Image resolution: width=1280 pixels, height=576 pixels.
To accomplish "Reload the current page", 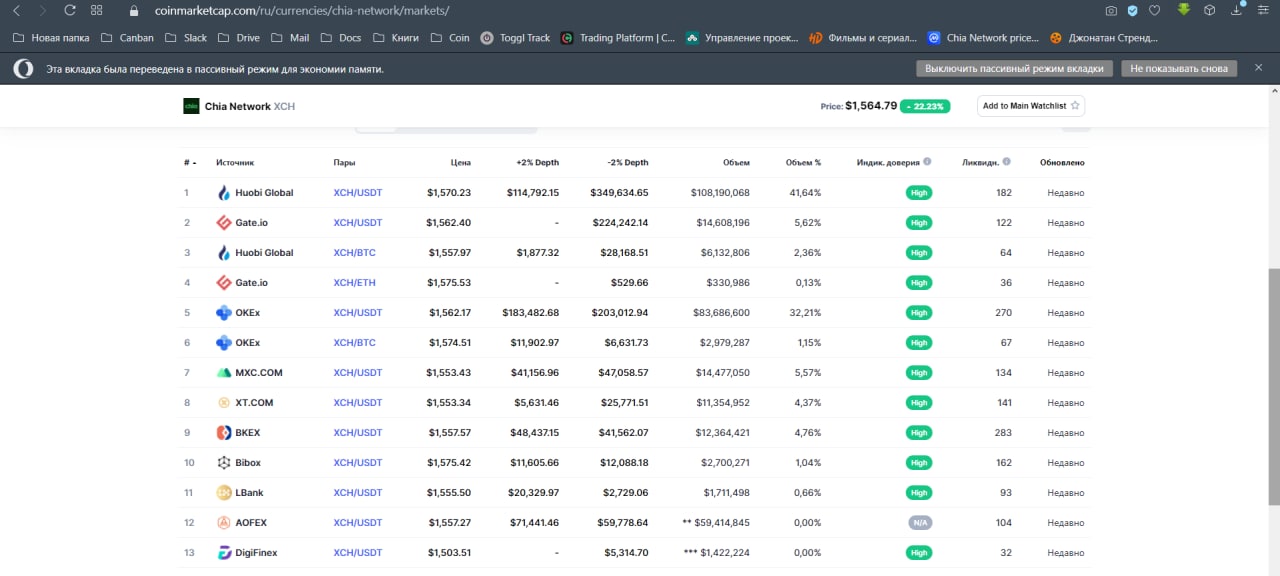I will 69,11.
